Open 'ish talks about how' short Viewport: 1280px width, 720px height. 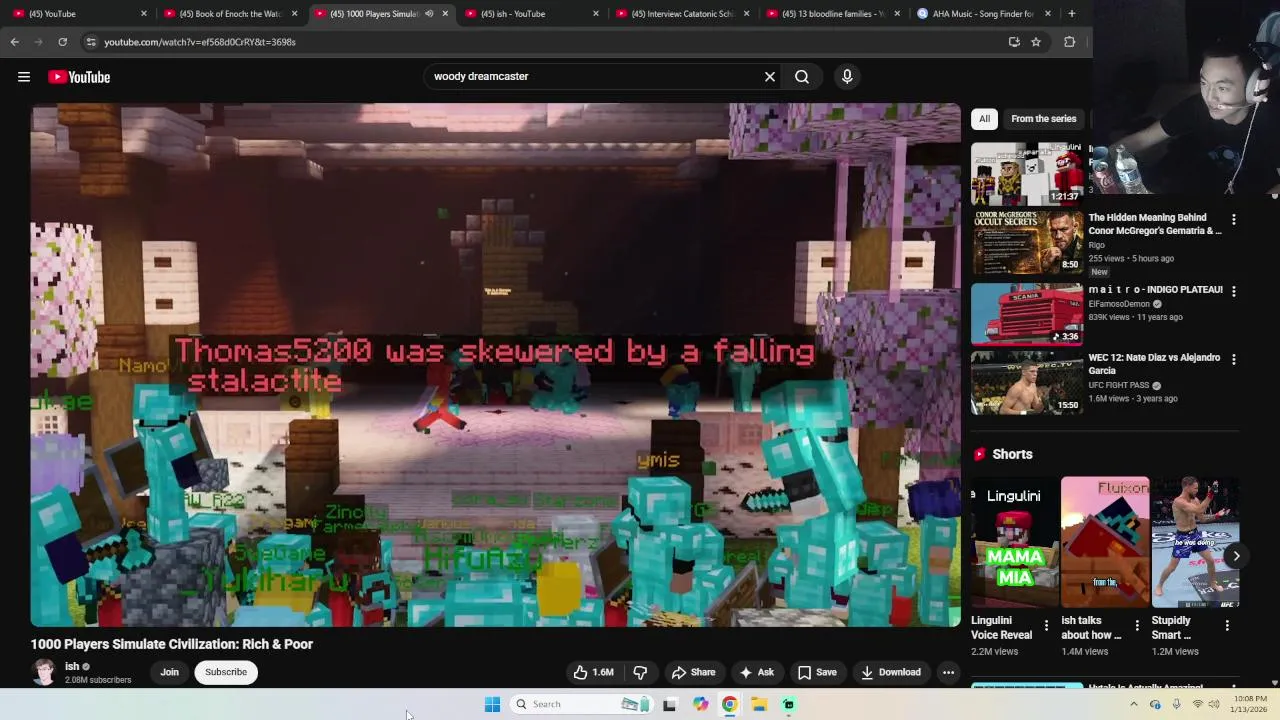click(1105, 542)
